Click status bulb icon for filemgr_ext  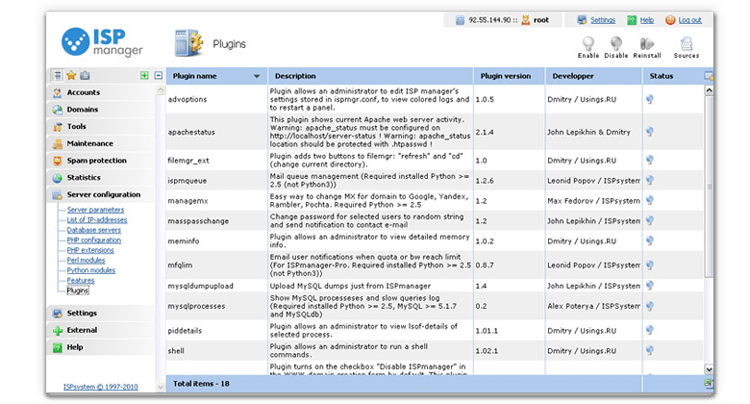click(x=650, y=160)
